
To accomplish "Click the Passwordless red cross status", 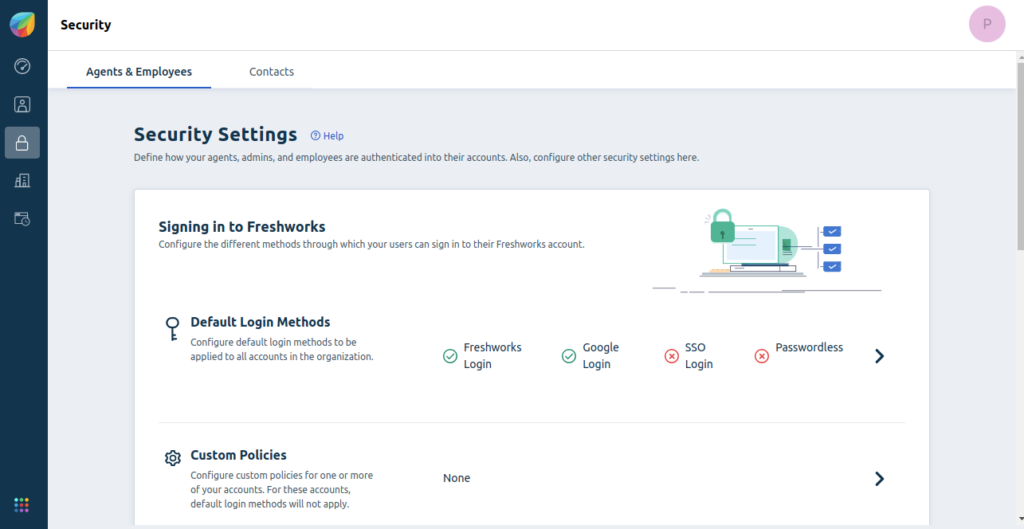I will 761,356.
